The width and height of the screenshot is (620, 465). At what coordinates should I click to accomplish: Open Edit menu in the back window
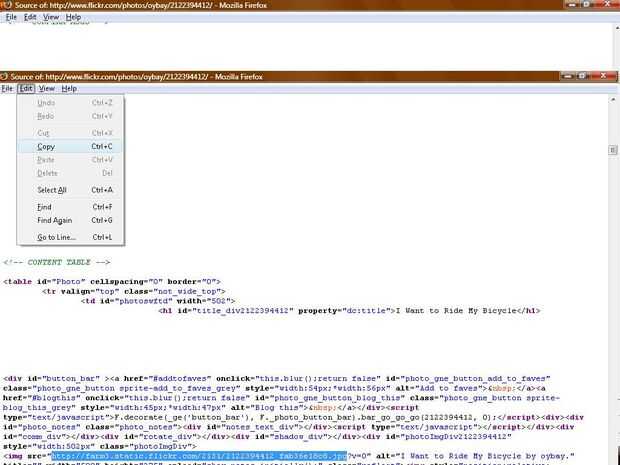(30, 17)
